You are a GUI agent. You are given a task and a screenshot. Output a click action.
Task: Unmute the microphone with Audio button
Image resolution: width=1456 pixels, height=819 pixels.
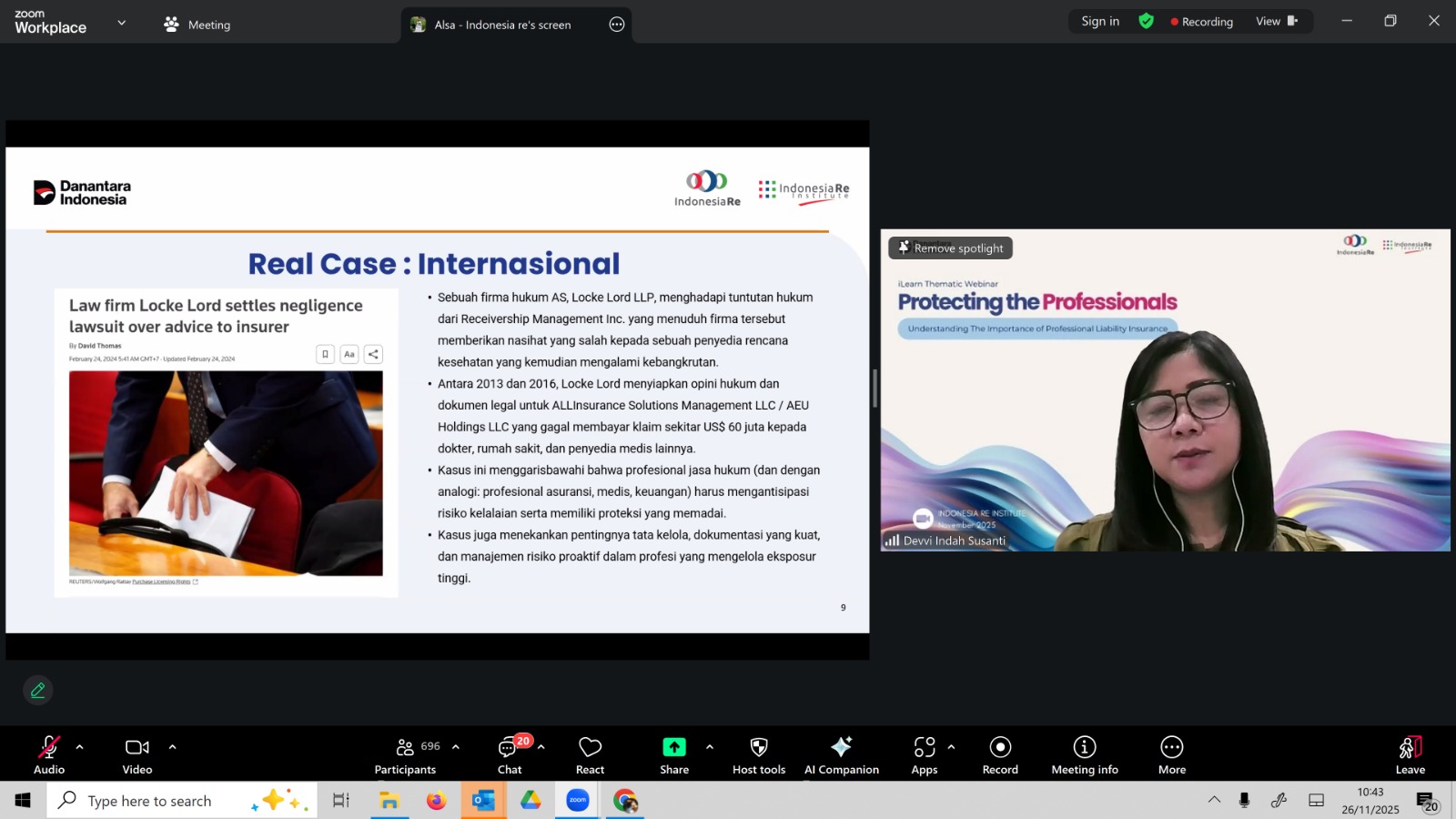tap(49, 755)
